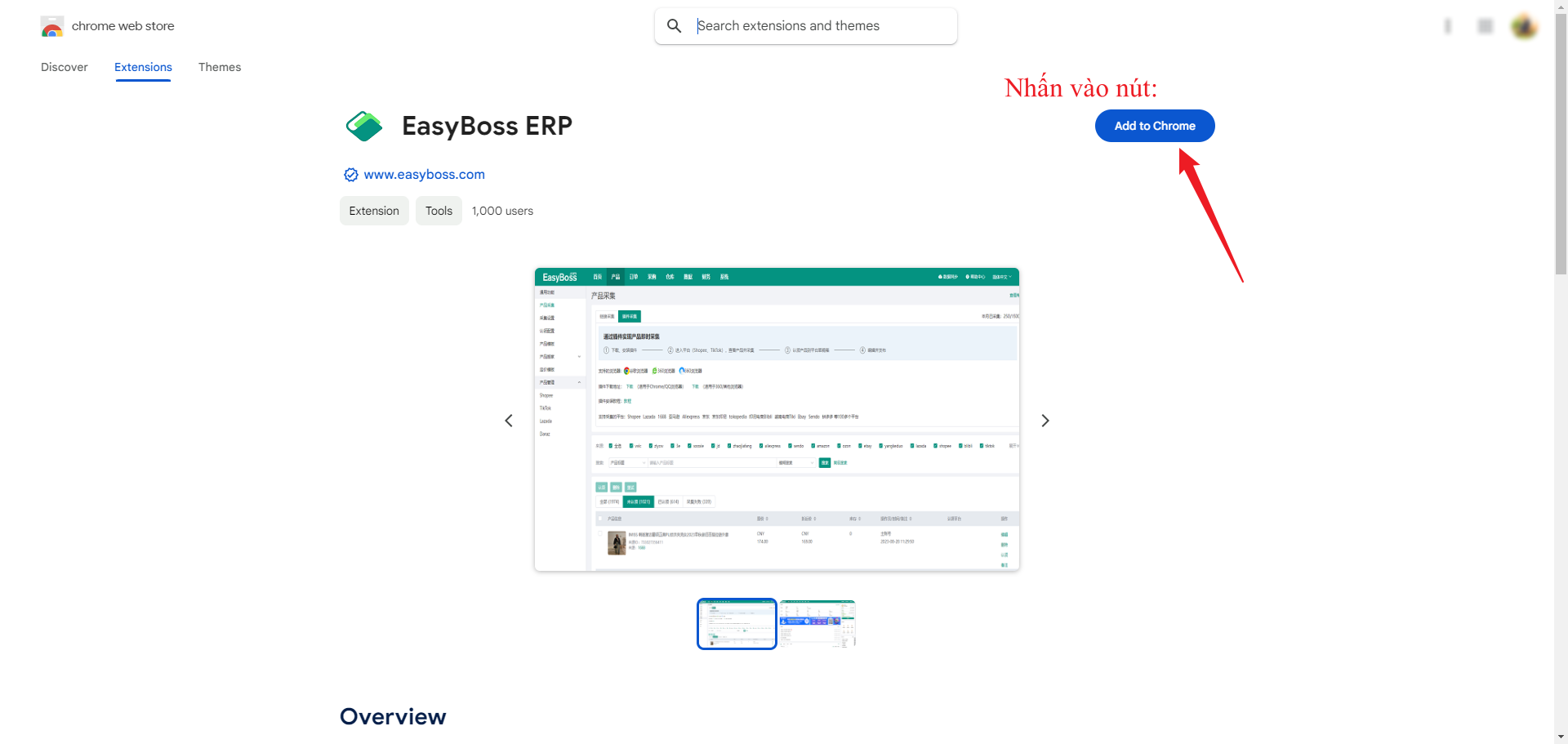The image size is (1568, 744).
Task: Click the Overview heading
Action: [393, 716]
